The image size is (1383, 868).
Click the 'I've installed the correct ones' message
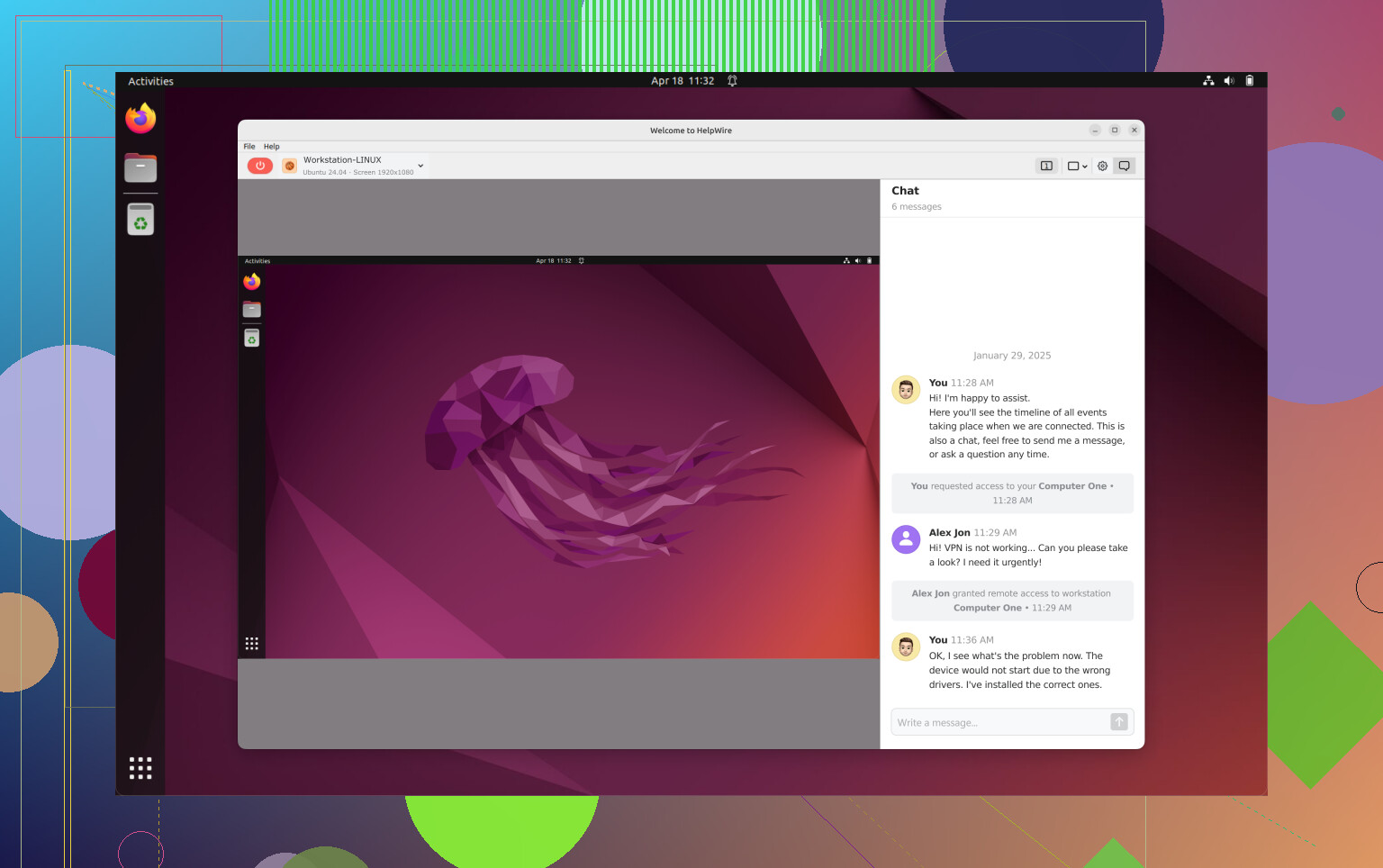(1019, 670)
